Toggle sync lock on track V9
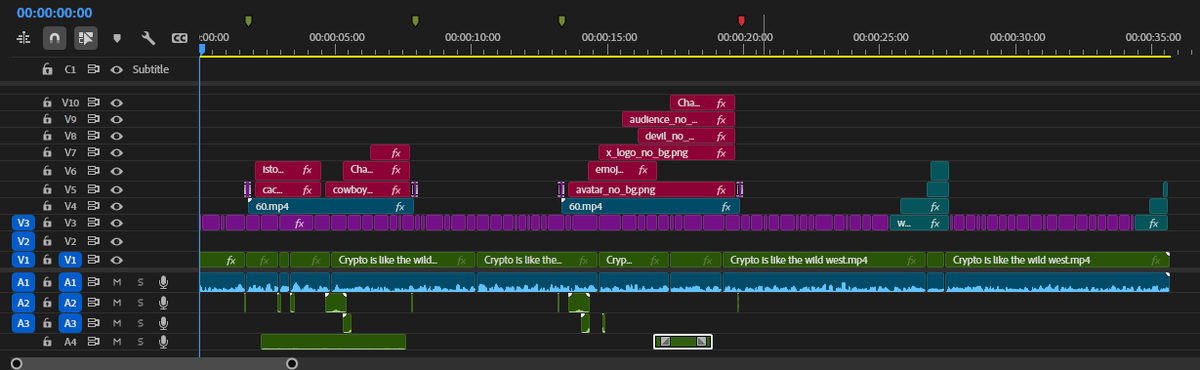Viewport: 1200px width, 370px height. 93,119
